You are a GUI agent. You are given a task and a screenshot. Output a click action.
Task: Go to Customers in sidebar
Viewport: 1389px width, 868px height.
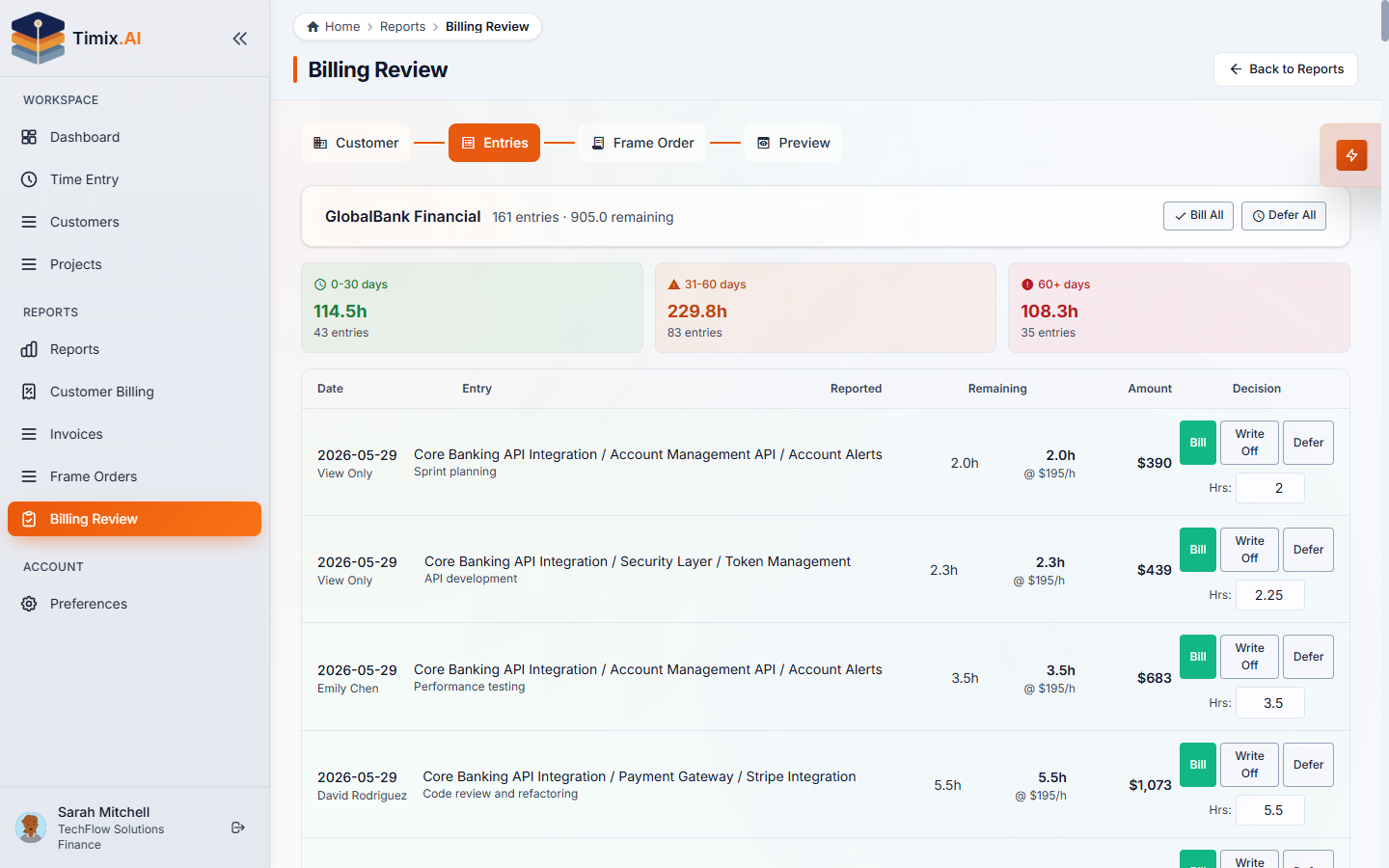134,222
